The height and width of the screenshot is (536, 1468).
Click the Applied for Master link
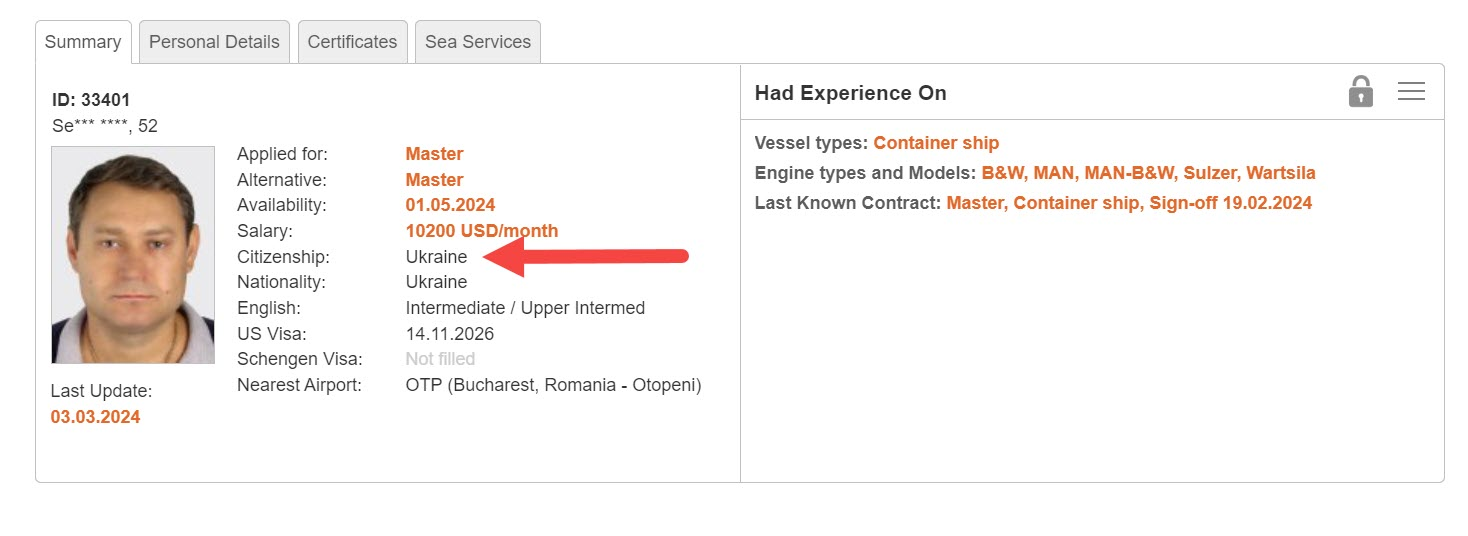point(434,154)
